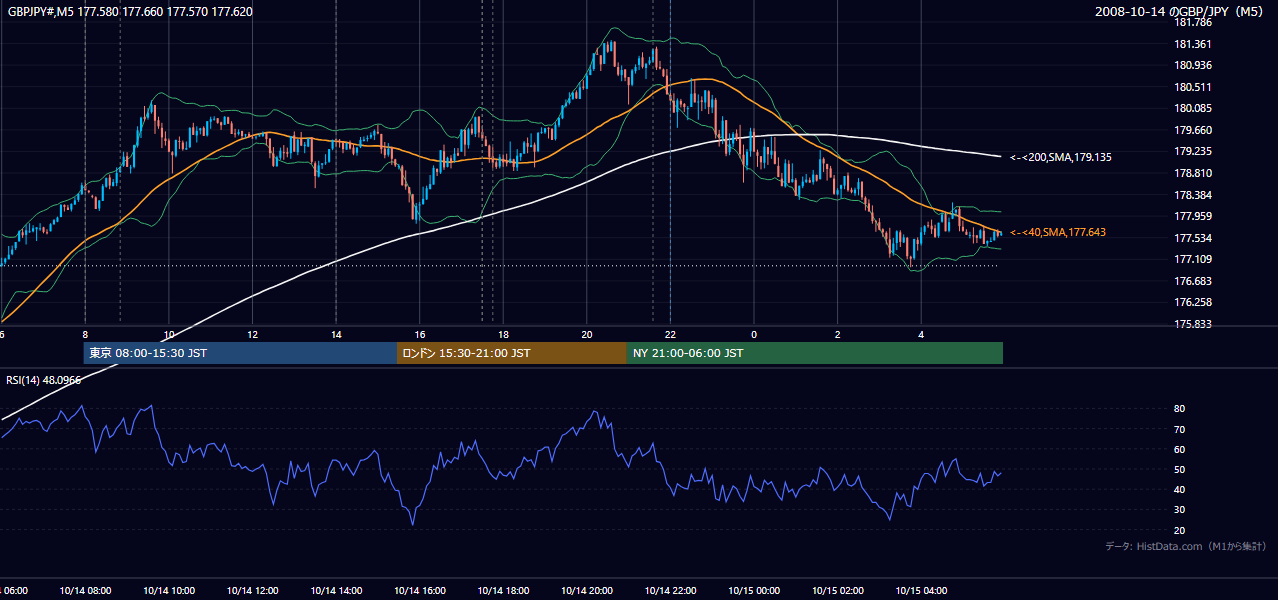Image resolution: width=1278 pixels, height=600 pixels.
Task: Click the 10/14 08:00 date label
Action: point(85,591)
